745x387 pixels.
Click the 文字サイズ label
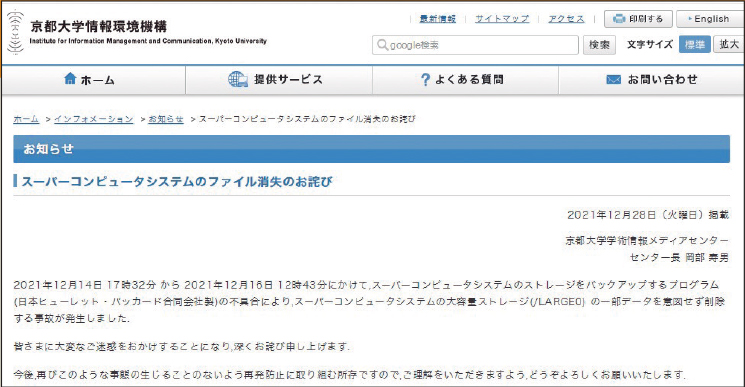click(649, 45)
